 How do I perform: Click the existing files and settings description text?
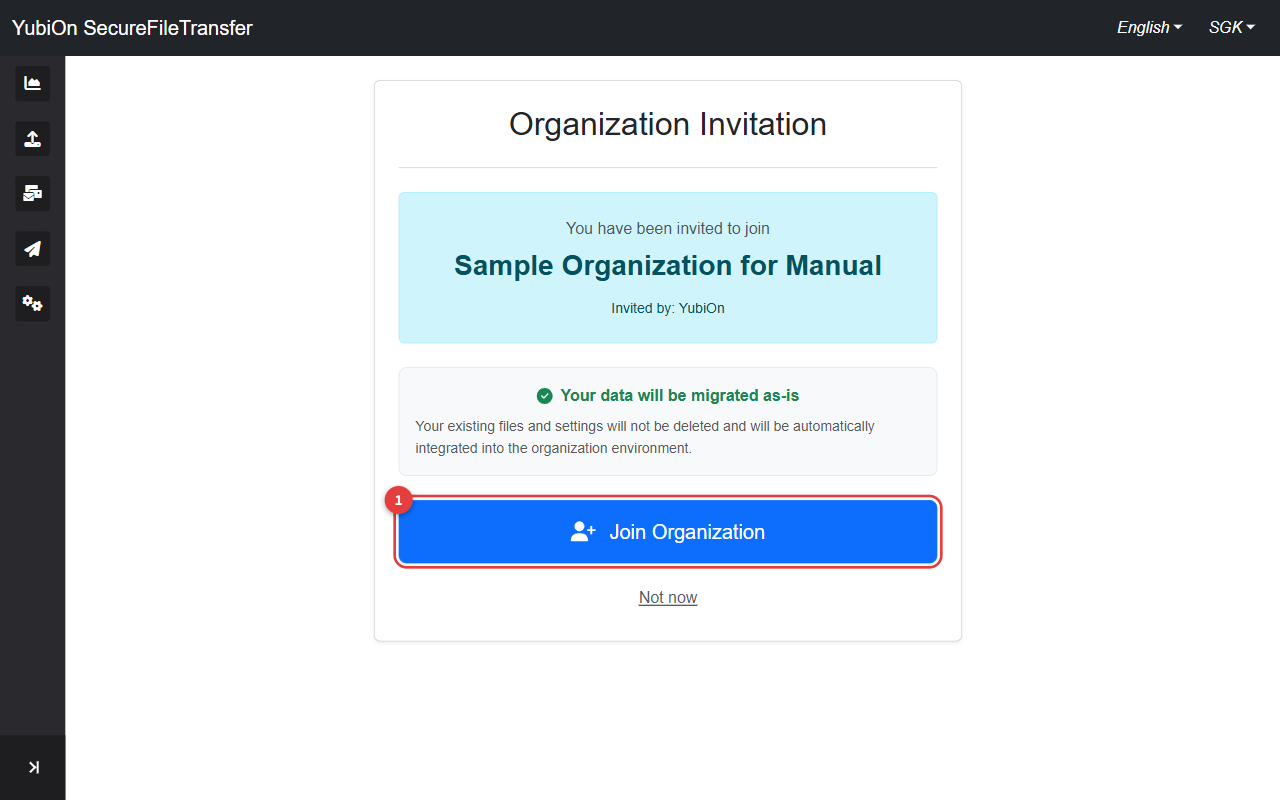click(x=645, y=437)
